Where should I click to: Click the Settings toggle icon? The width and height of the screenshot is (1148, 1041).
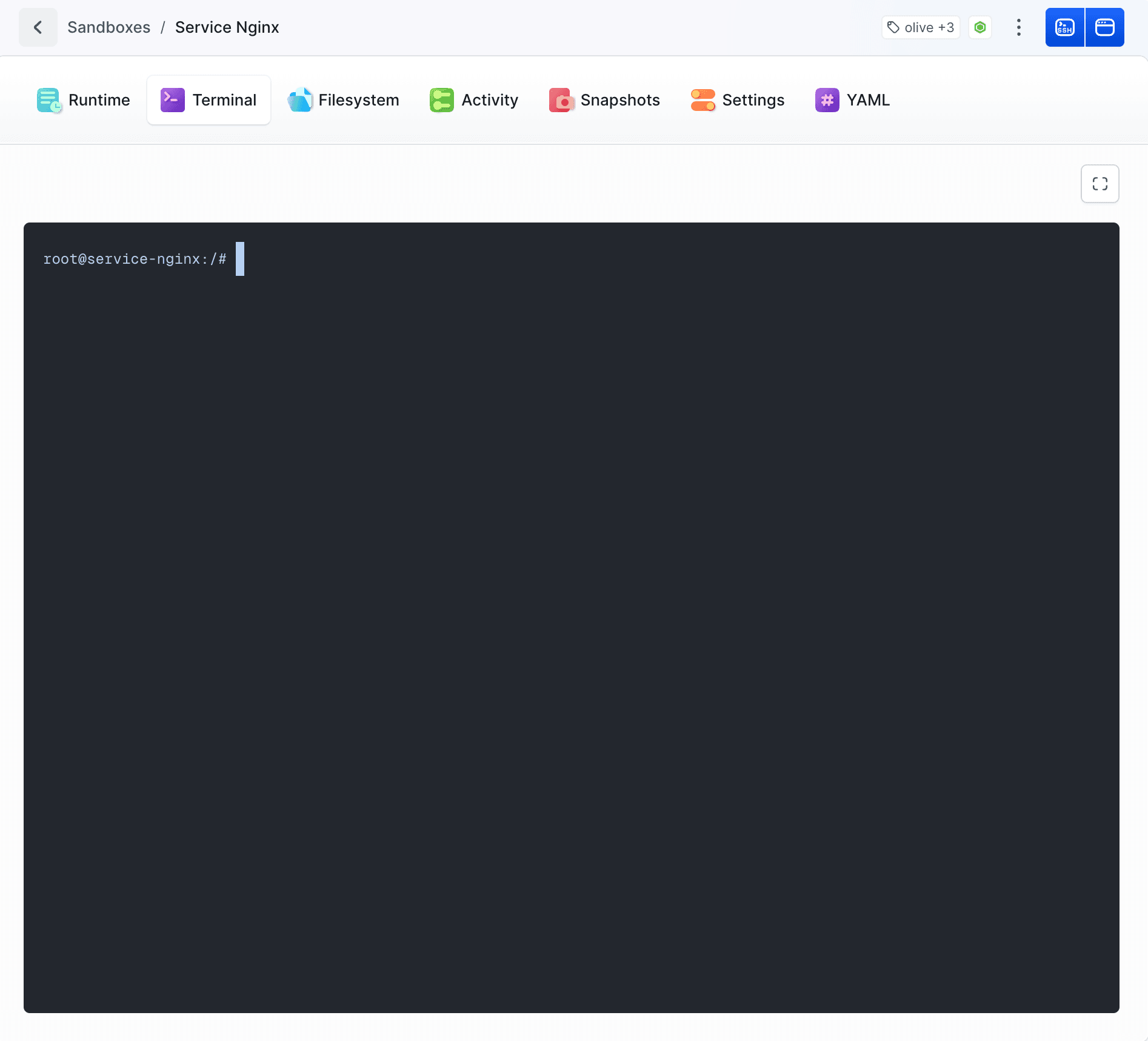pos(702,100)
